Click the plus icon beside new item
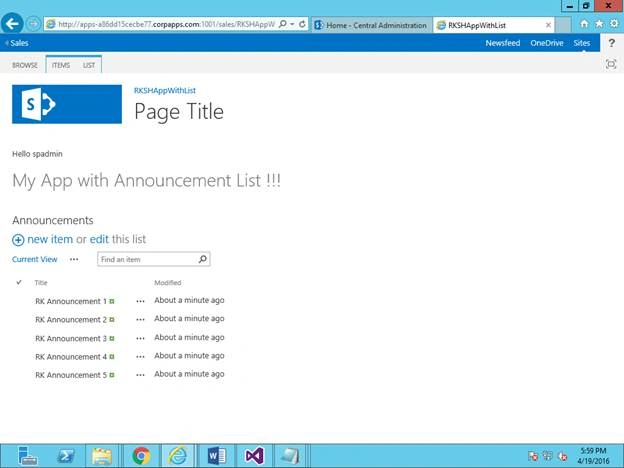Viewport: 624px width, 468px height. pyautogui.click(x=18, y=240)
